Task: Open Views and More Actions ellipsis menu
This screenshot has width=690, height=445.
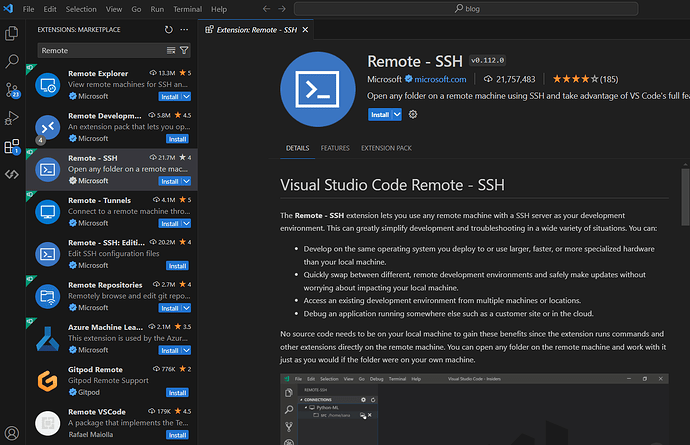Action: coord(184,29)
